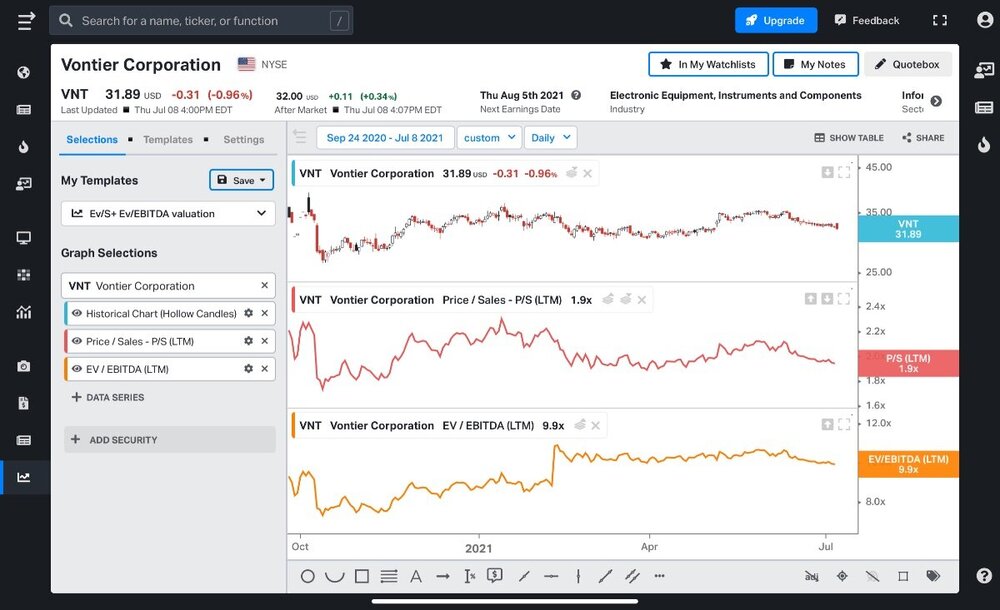Move the Price / Sales pane up

click(811, 299)
